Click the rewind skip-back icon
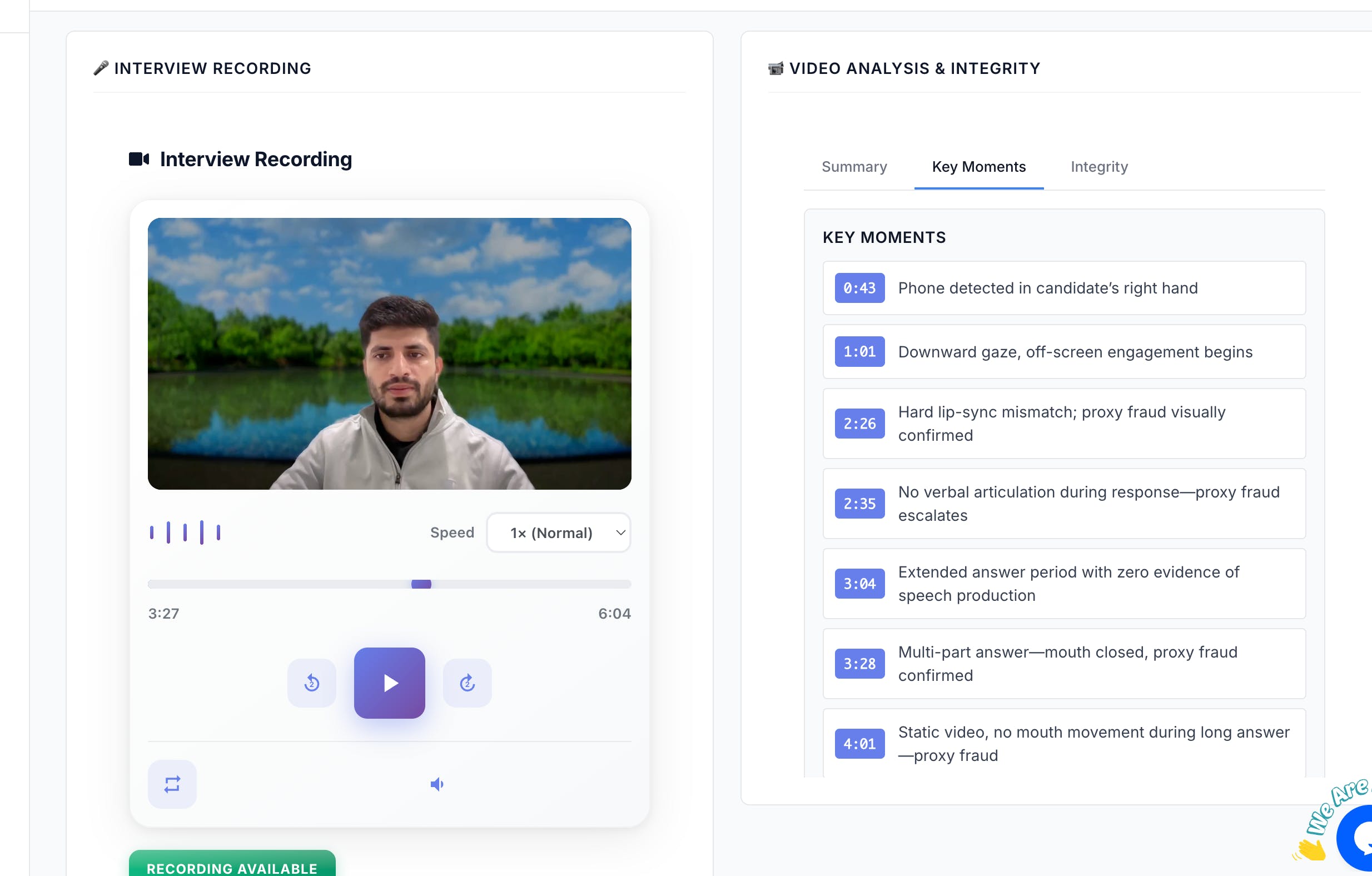Screen dimensions: 1372x876 pos(312,683)
